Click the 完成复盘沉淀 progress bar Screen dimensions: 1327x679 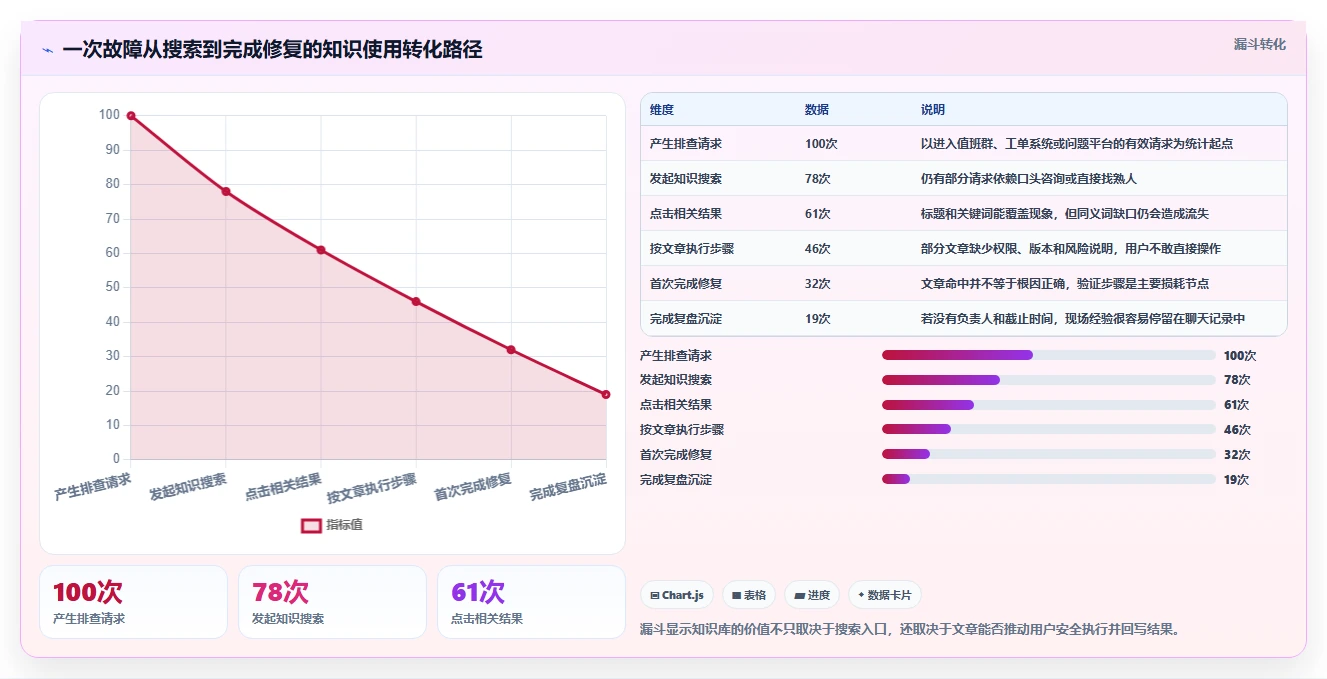click(1048, 479)
